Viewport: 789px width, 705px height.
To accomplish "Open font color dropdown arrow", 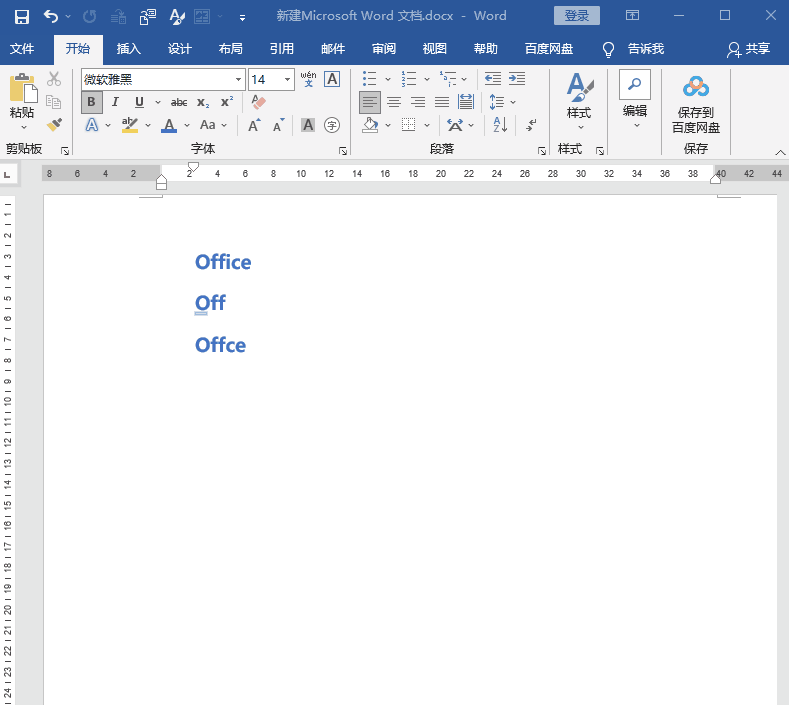I will click(x=187, y=125).
